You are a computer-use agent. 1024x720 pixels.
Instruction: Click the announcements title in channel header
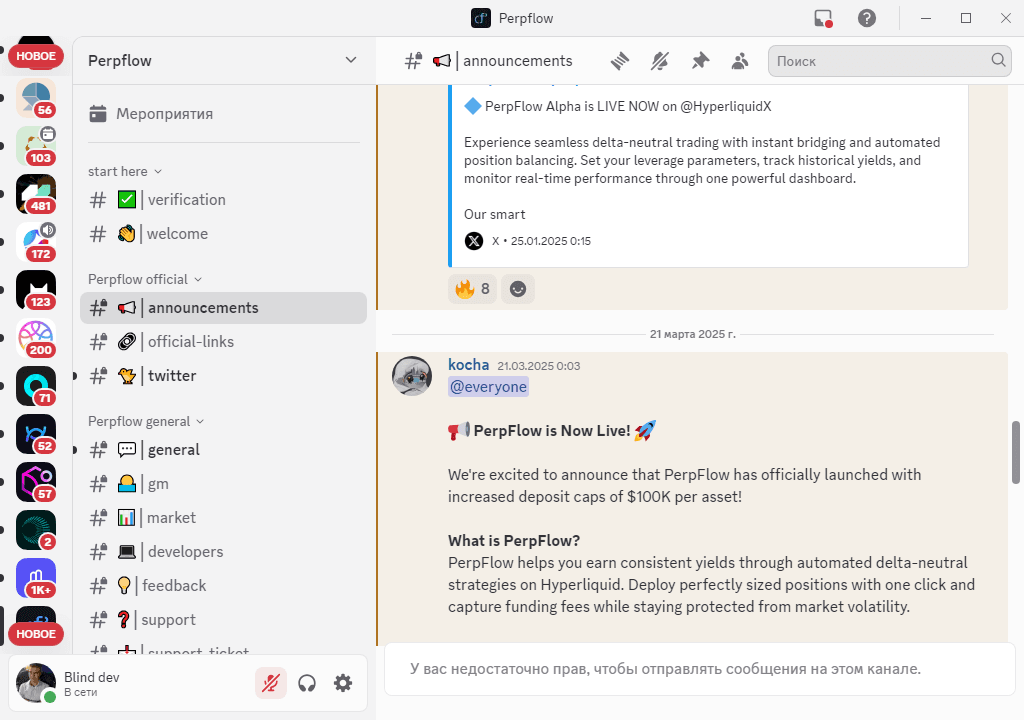coord(518,61)
